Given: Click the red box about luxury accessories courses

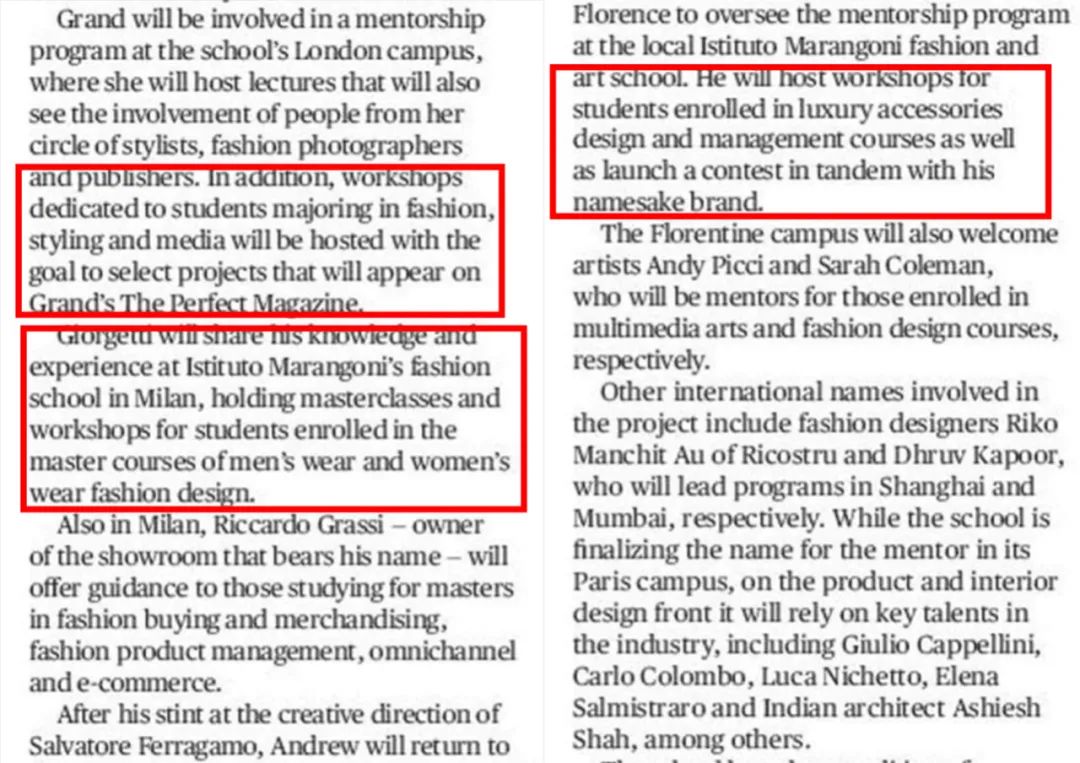Looking at the screenshot, I should (800, 140).
